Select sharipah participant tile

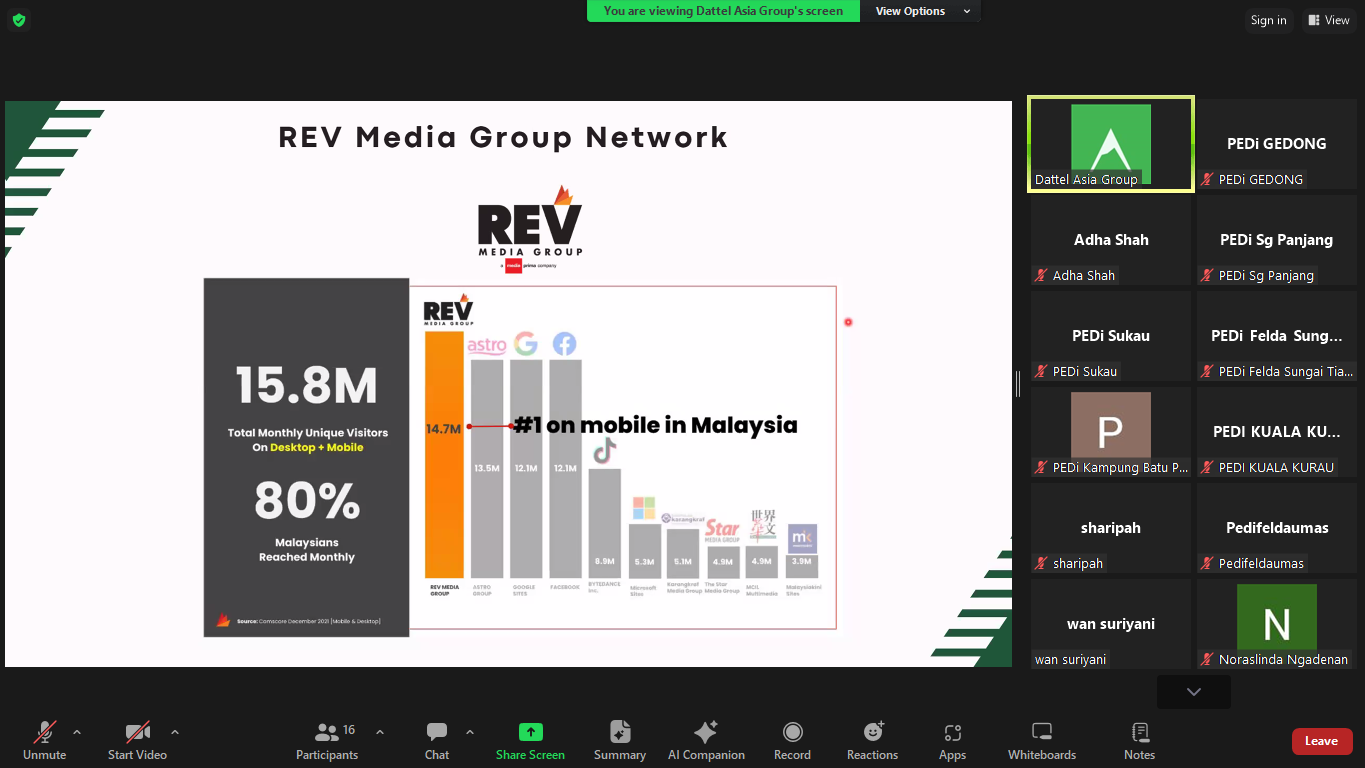1111,528
